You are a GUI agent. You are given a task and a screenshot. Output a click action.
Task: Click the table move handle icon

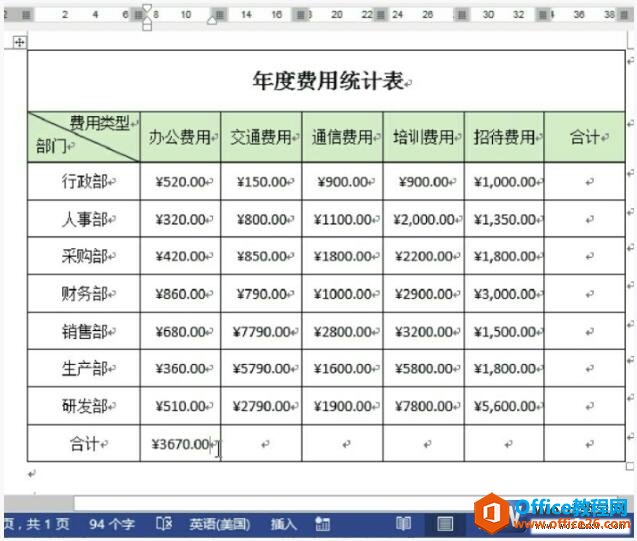point(19,42)
